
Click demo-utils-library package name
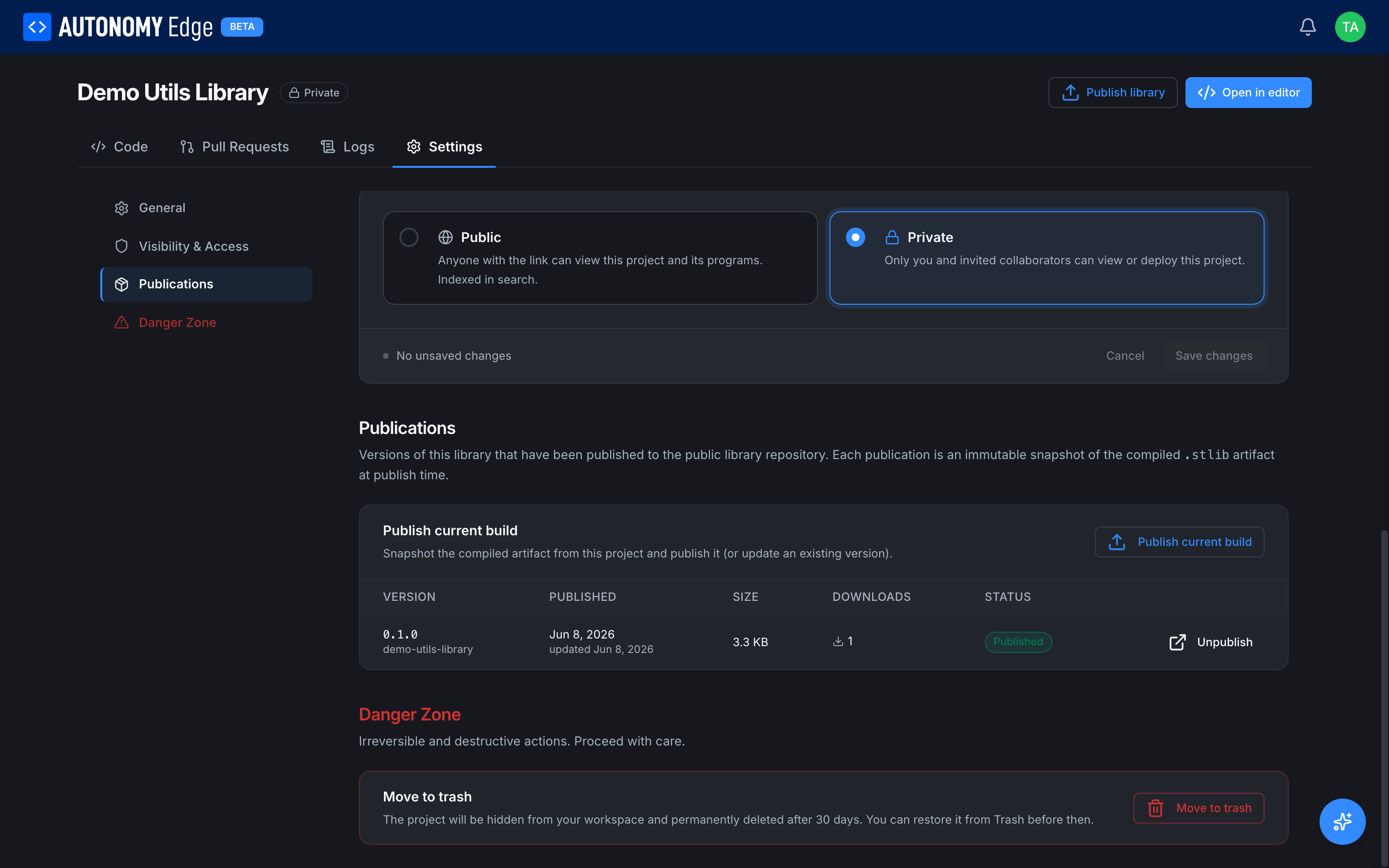(428, 649)
